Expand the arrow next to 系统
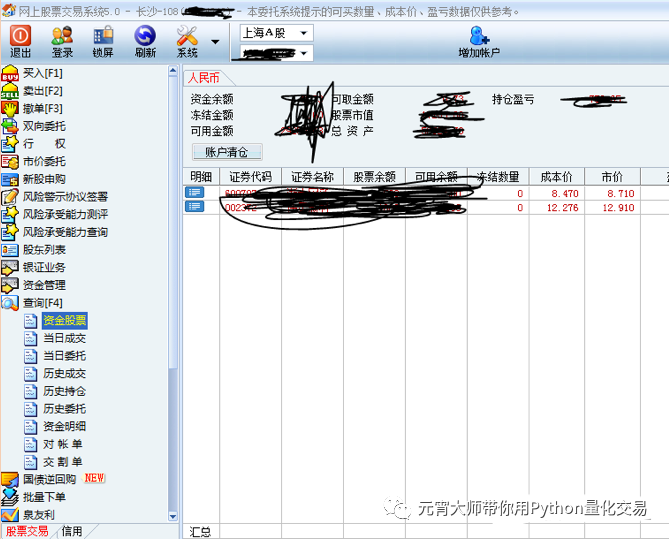 coord(215,42)
